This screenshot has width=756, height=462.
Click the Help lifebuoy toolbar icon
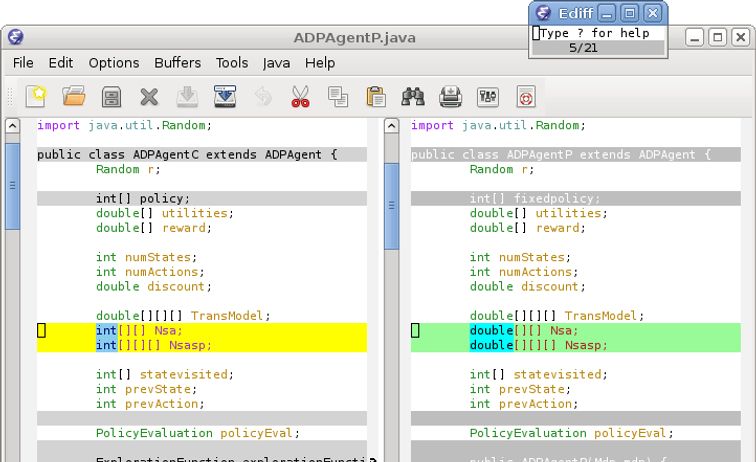click(526, 97)
